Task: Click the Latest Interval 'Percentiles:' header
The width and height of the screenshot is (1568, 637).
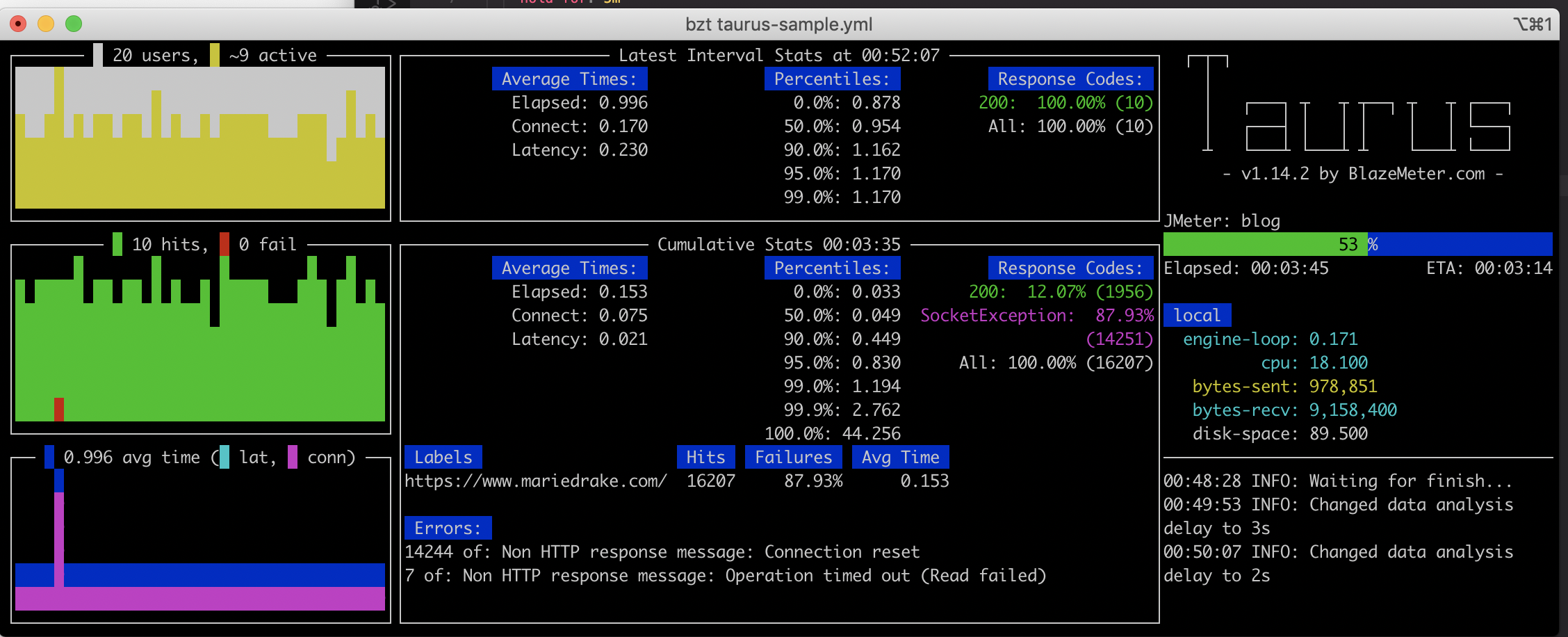Action: [x=833, y=79]
